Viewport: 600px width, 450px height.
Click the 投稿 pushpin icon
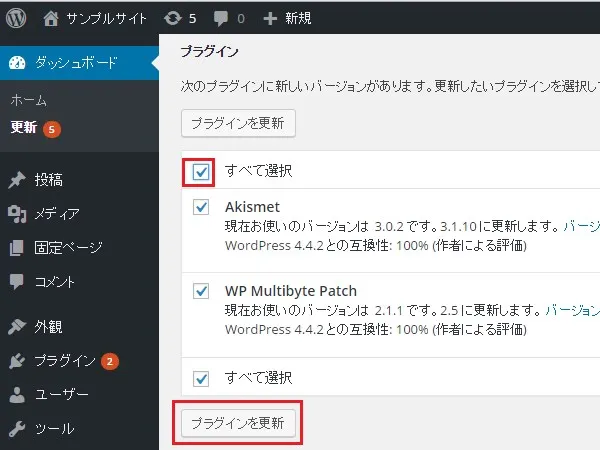pyautogui.click(x=17, y=180)
